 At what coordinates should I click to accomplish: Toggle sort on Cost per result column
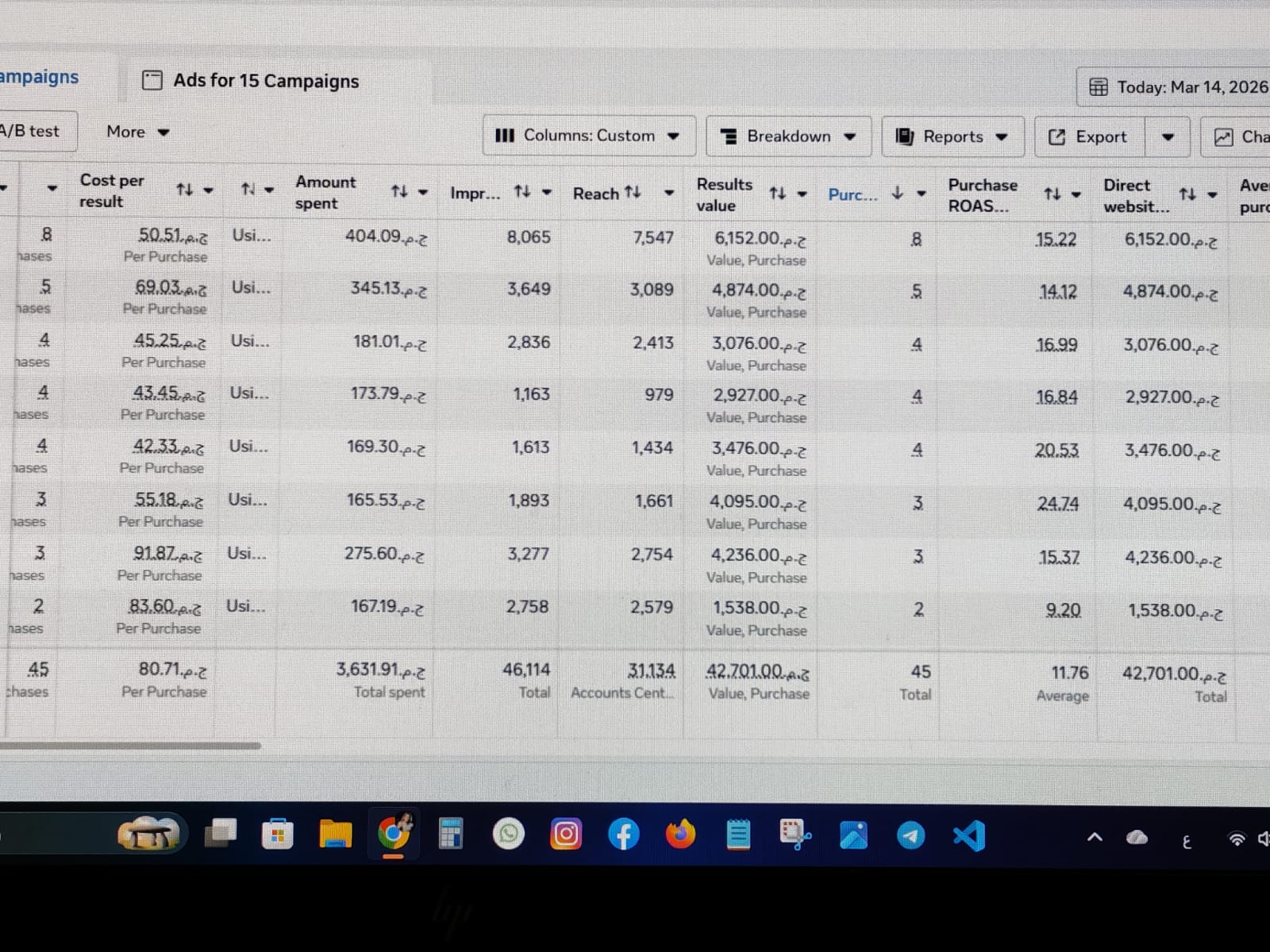pos(183,190)
